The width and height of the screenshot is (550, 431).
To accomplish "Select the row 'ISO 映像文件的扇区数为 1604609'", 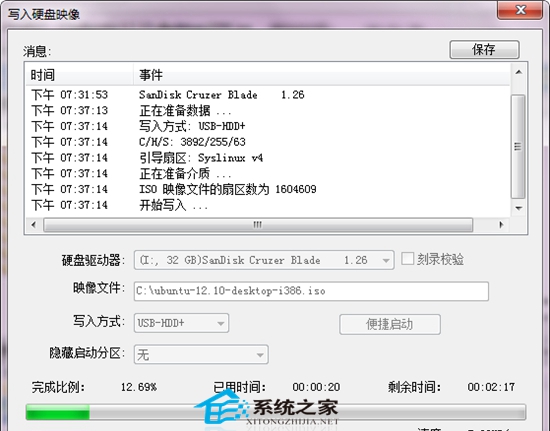I will [x=268, y=189].
